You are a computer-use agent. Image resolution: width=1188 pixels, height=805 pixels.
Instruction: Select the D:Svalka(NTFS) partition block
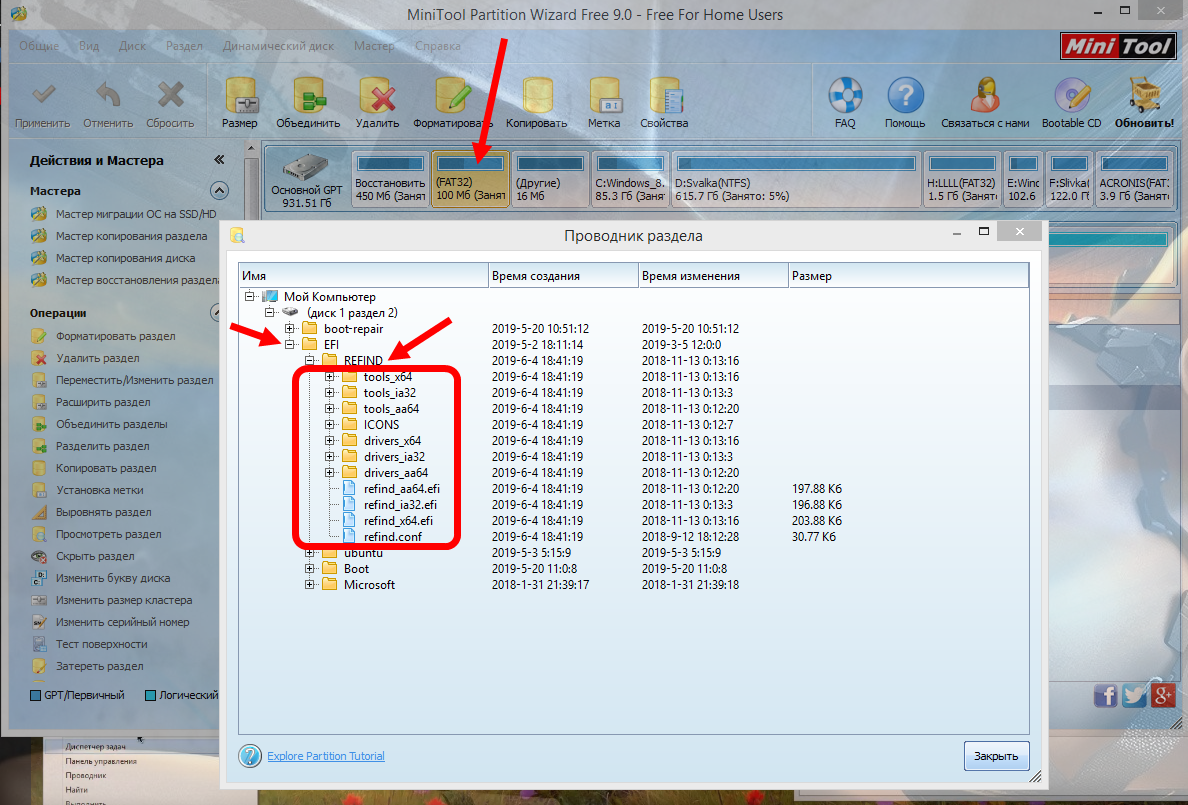click(x=796, y=179)
